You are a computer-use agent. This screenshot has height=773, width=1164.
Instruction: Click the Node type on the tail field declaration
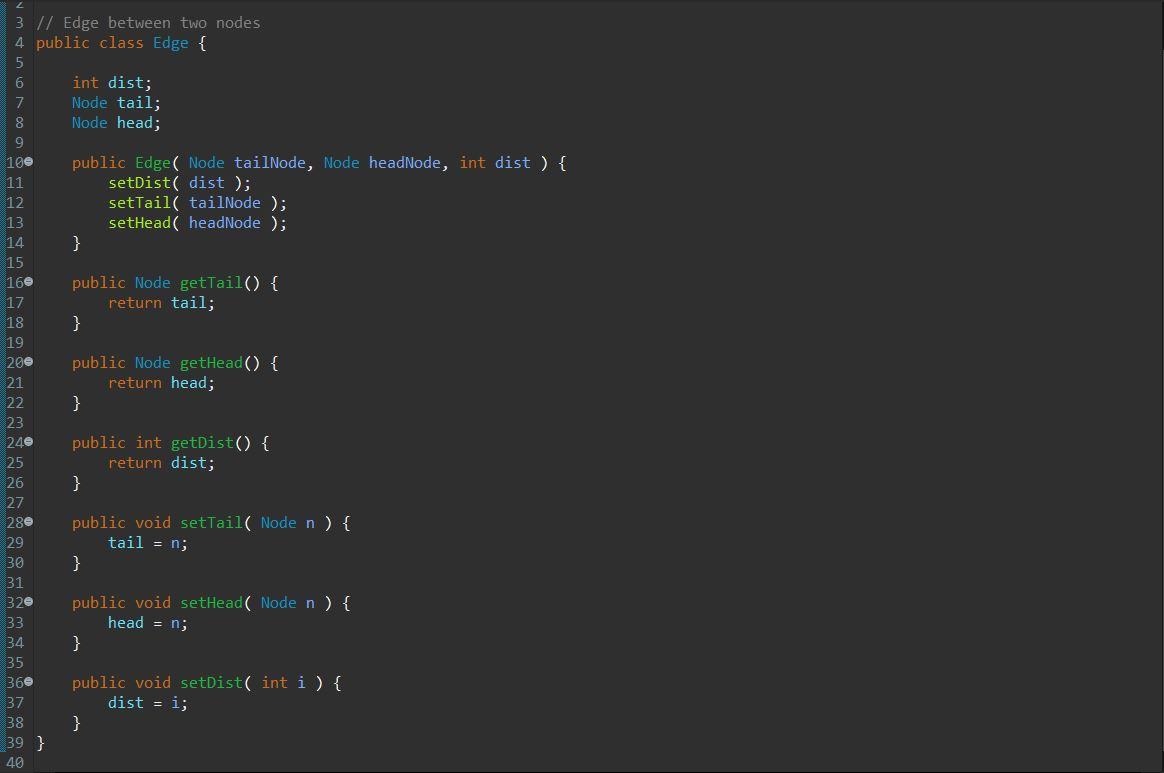click(x=89, y=102)
